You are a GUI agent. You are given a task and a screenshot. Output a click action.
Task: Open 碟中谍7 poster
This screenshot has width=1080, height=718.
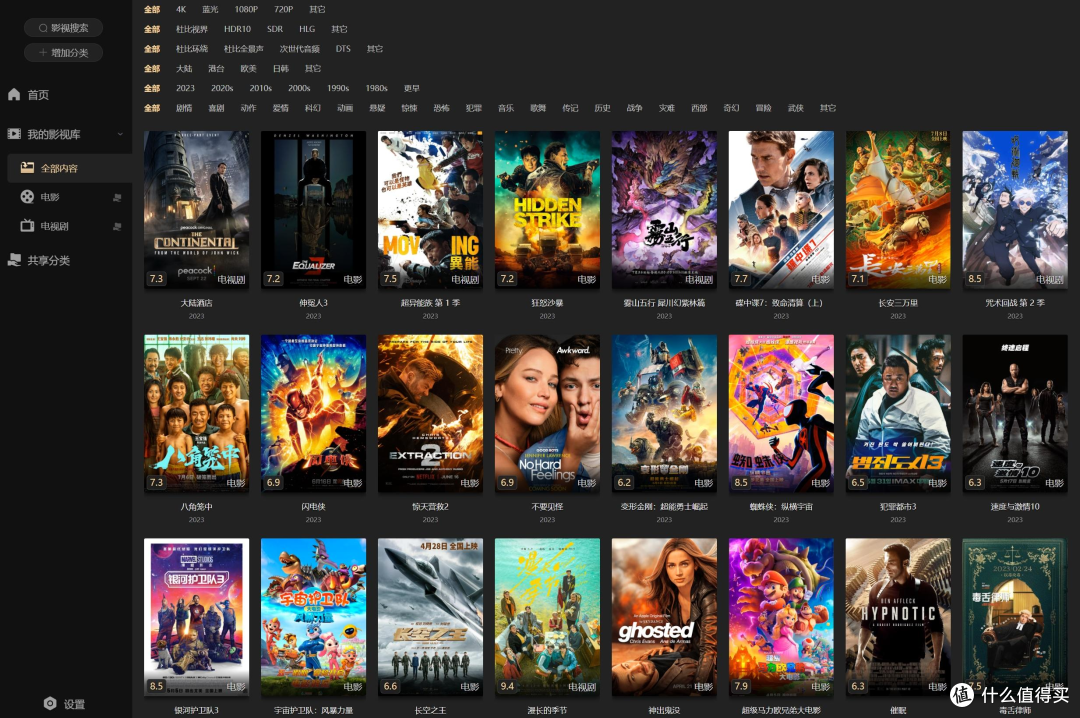tap(781, 209)
